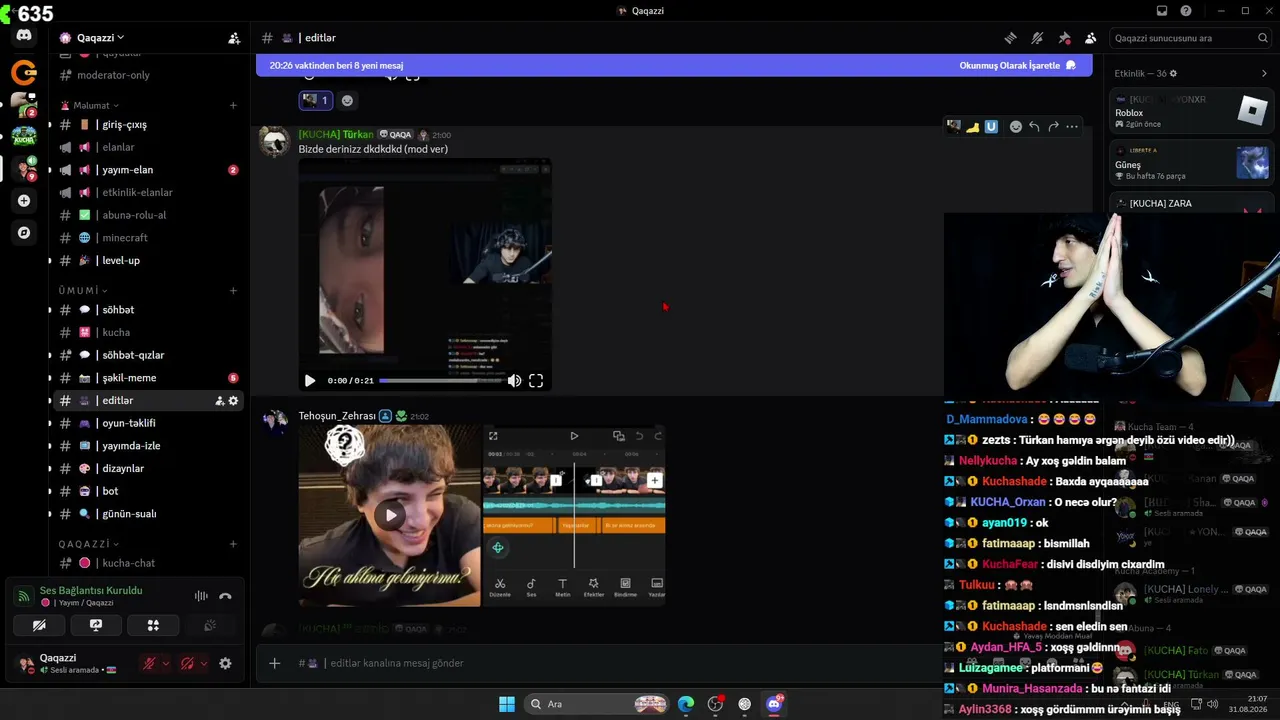Screen dimensions: 1280x720
Task: Open microphone input options arrow
Action: [x=166, y=663]
